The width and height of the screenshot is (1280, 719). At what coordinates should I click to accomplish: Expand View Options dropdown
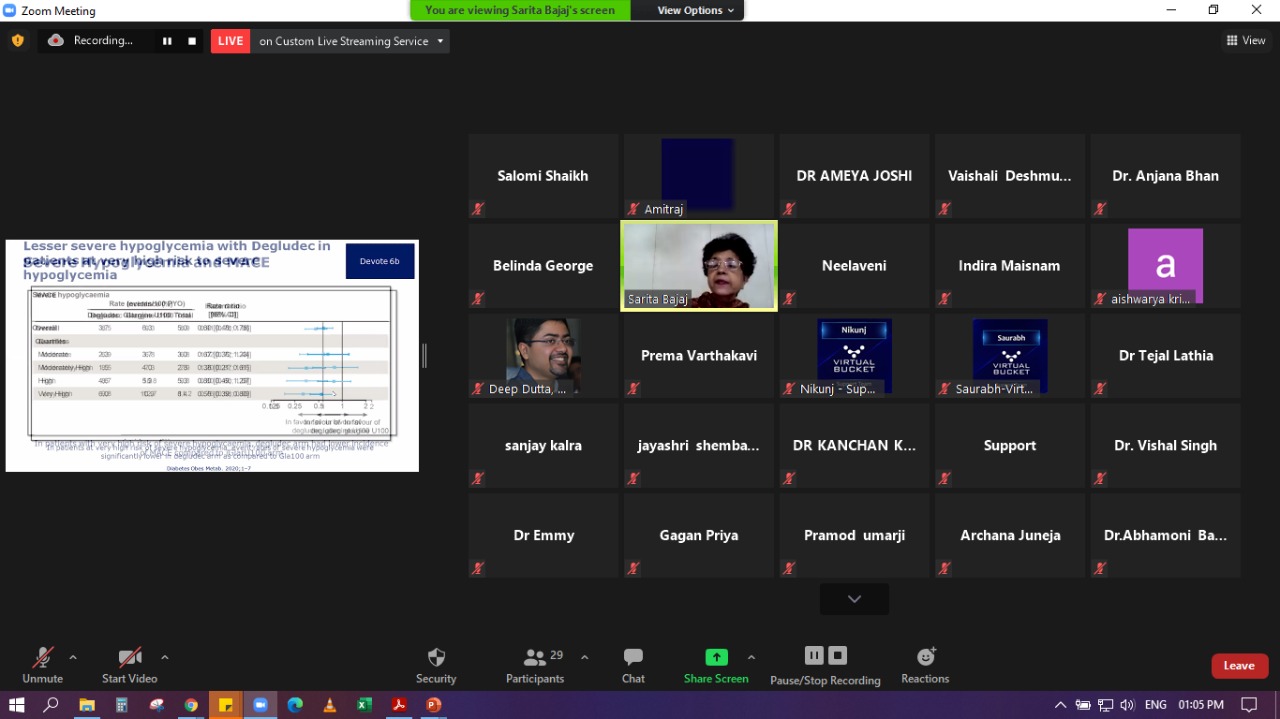pyautogui.click(x=696, y=10)
